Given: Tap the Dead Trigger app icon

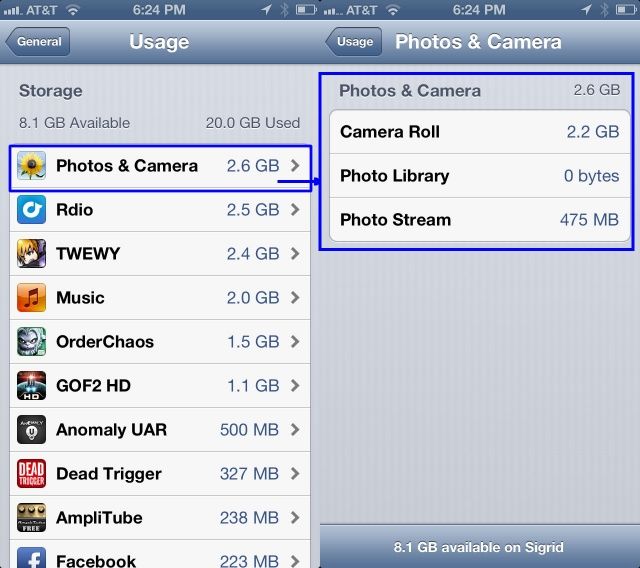Looking at the screenshot, I should click(x=31, y=474).
